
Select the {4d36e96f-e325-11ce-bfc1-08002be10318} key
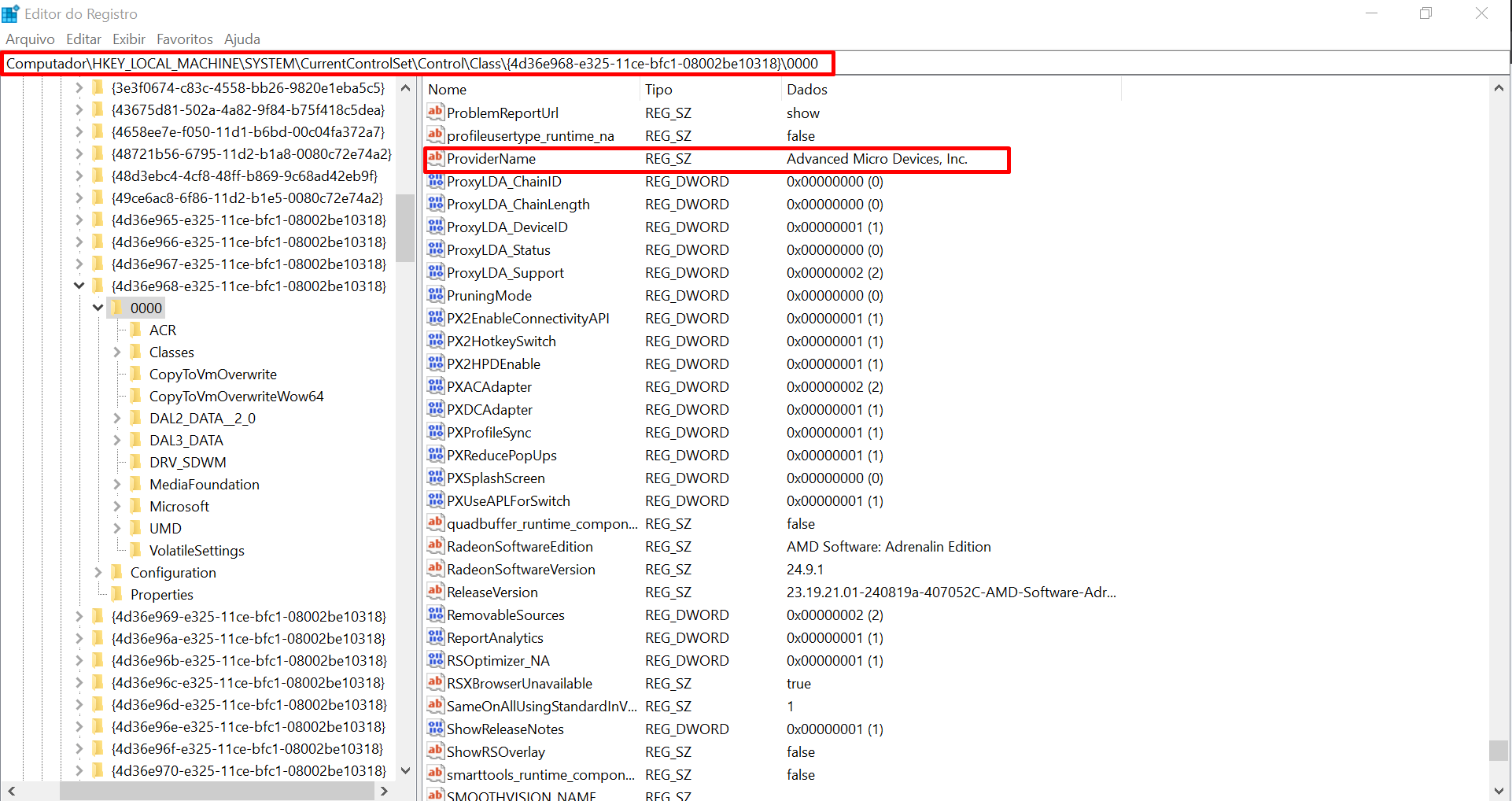[247, 748]
